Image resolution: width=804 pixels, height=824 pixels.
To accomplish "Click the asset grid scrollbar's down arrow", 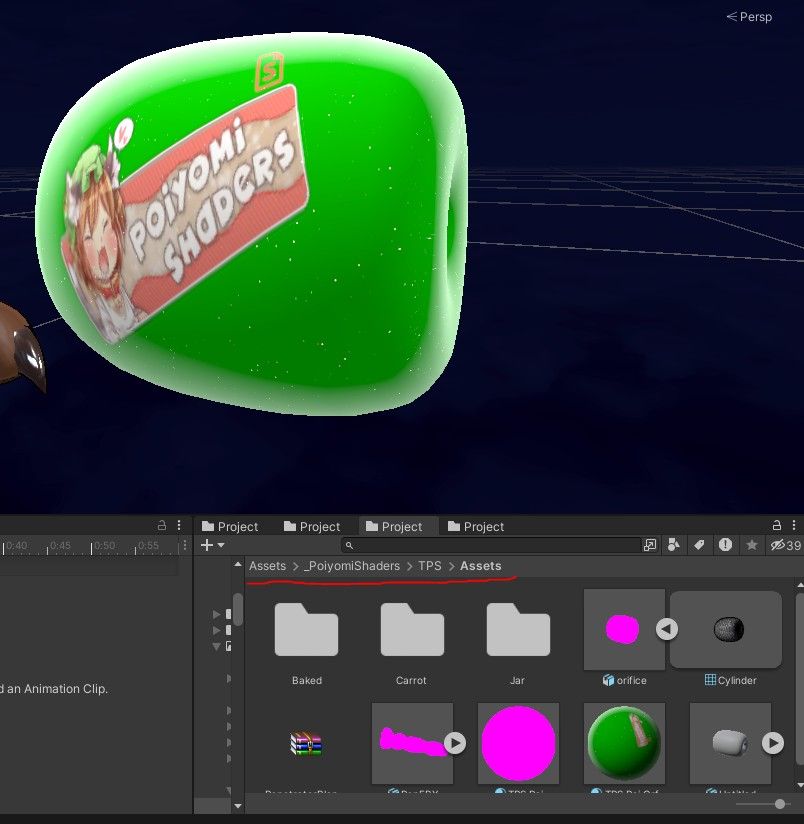I will tap(800, 785).
